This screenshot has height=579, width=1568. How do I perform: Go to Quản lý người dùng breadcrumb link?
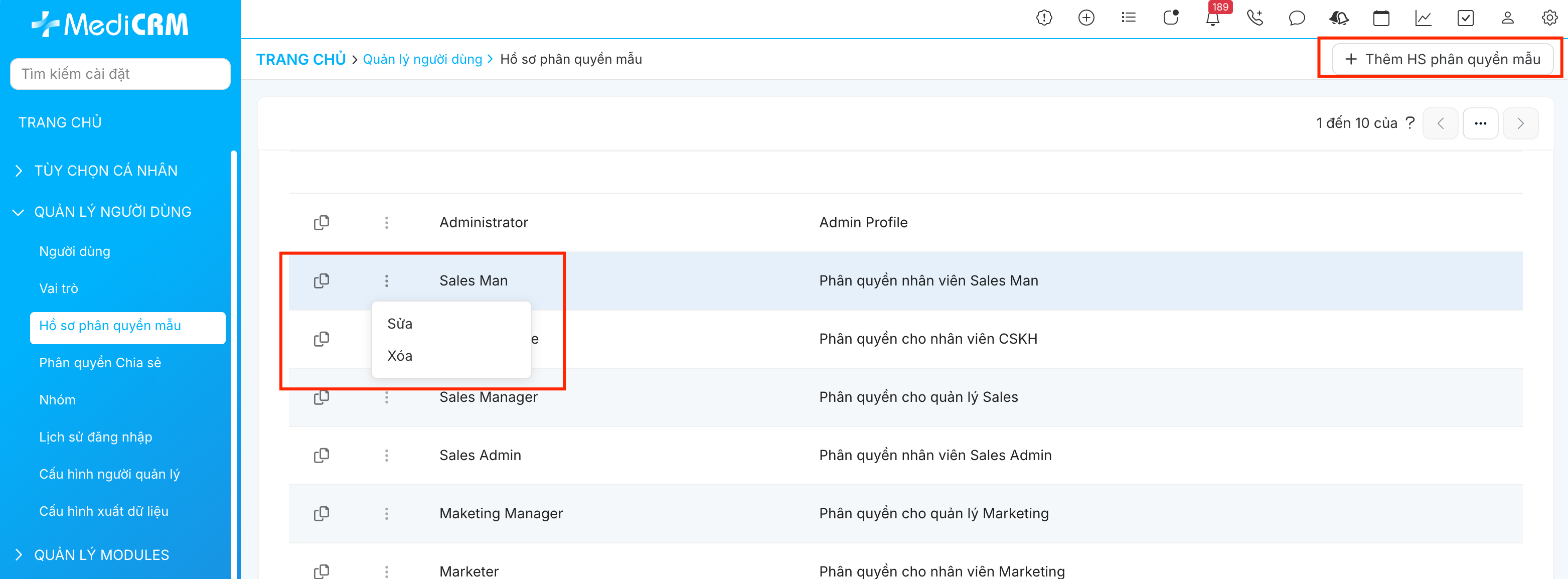coord(422,59)
